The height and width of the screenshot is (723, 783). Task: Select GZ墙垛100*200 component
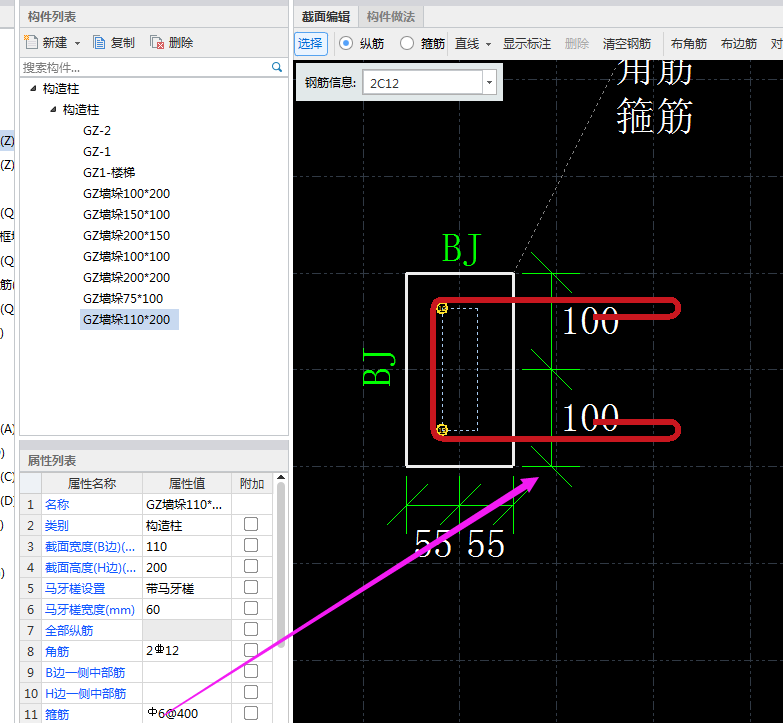(x=126, y=193)
